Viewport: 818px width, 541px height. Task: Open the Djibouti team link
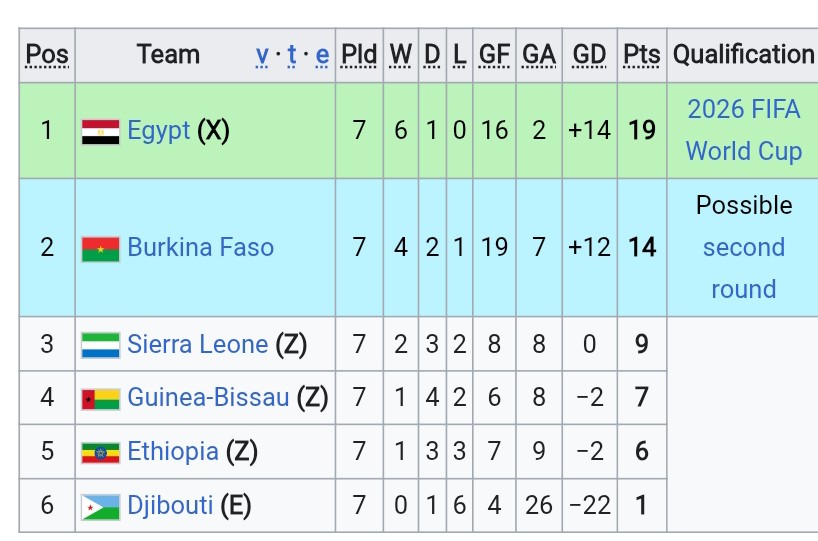[x=171, y=506]
